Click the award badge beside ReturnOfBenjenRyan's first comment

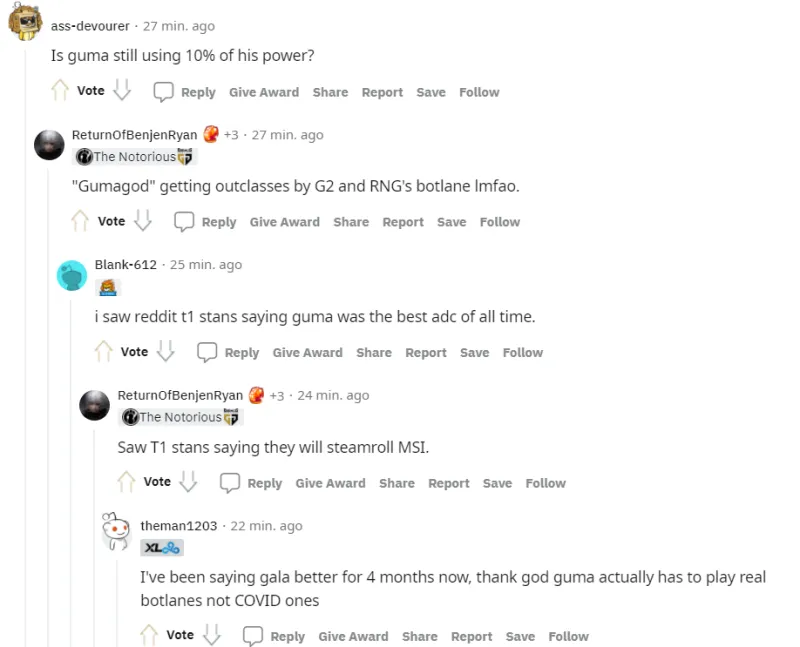coord(211,135)
